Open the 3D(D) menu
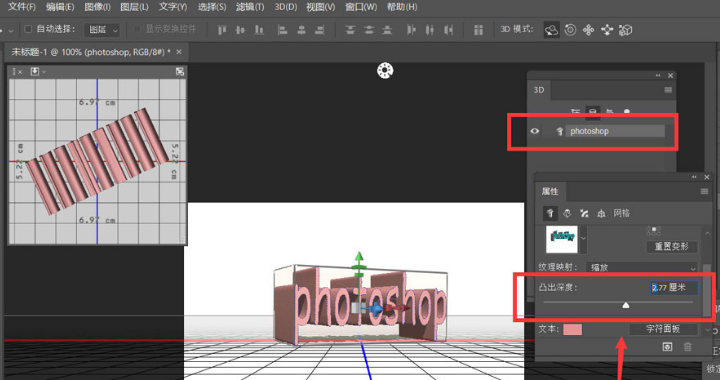 click(x=286, y=7)
